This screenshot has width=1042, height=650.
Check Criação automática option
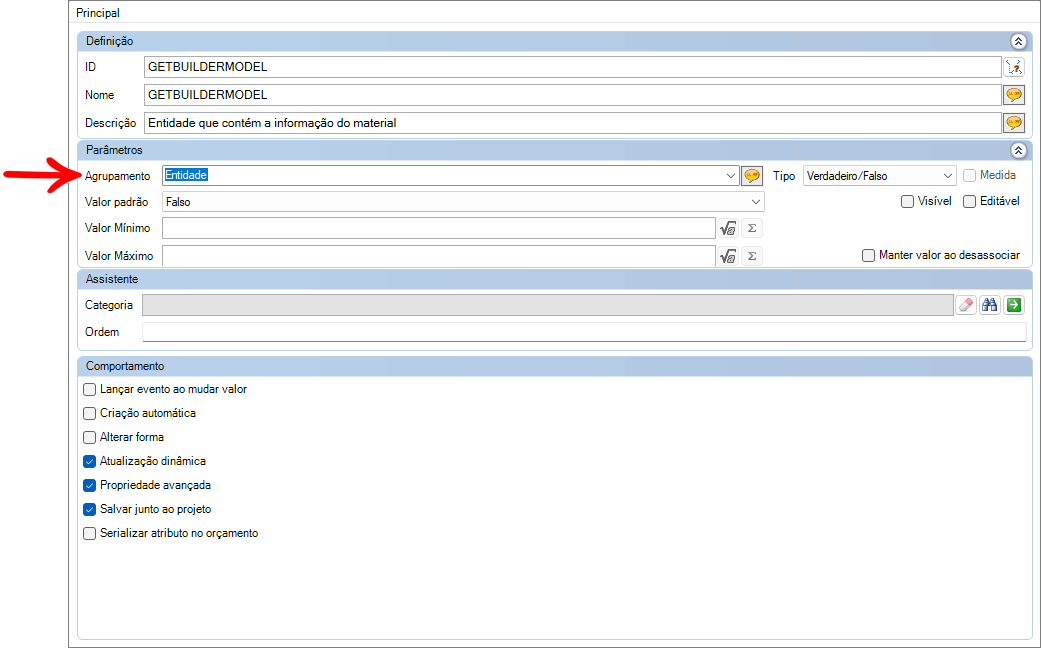pos(90,413)
